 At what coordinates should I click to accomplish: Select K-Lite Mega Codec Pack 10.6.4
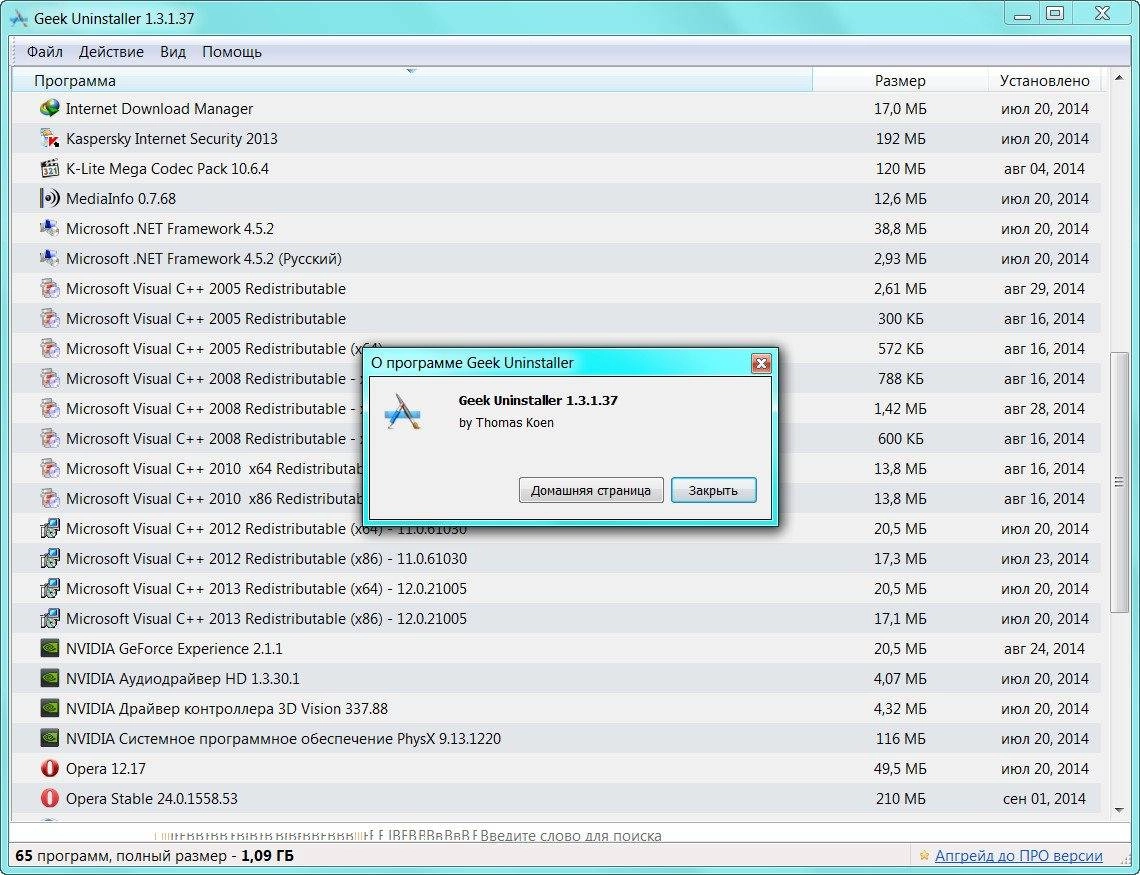click(x=556, y=169)
